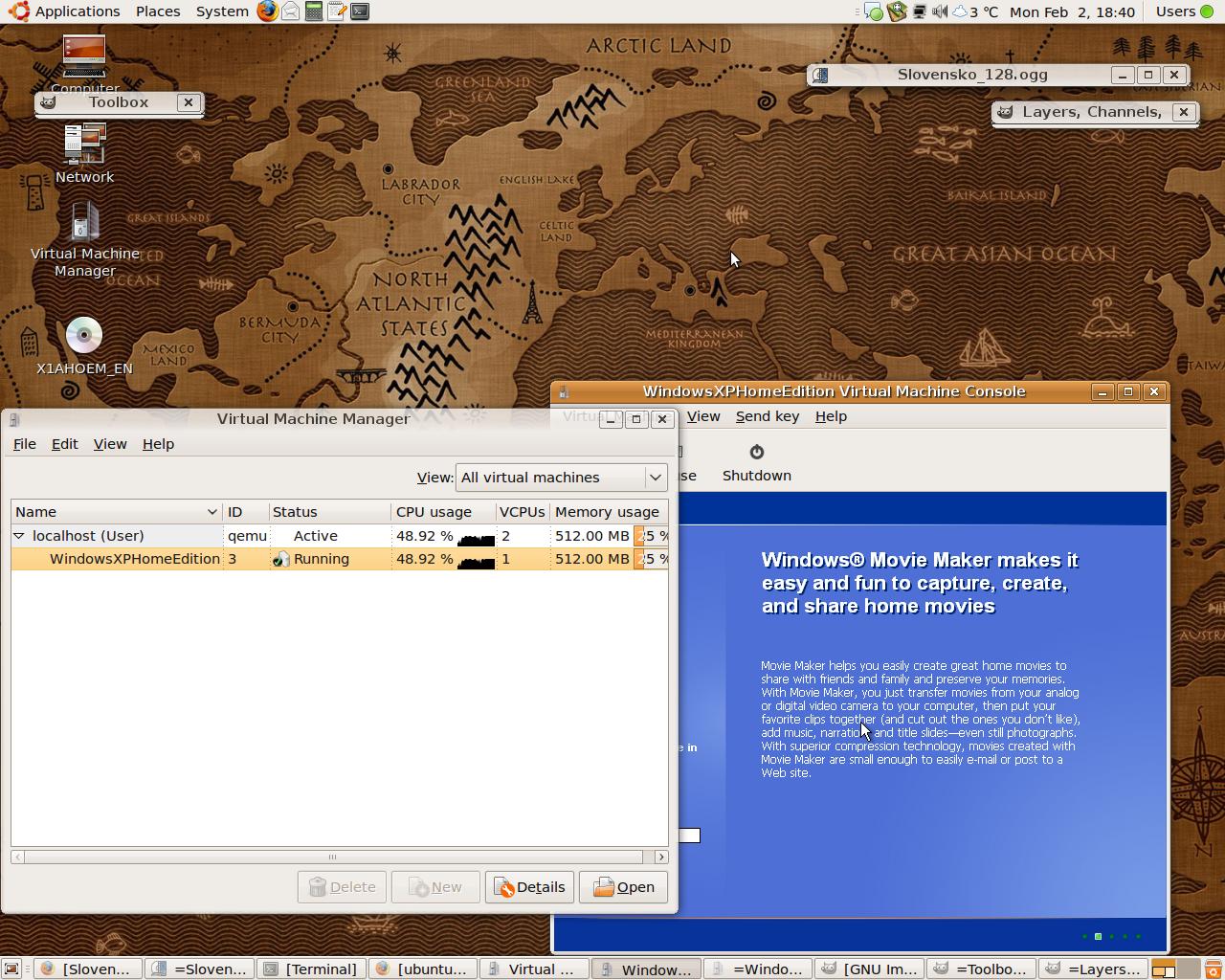Launch terminal from the top panel
This screenshot has width=1225, height=980.
360,11
